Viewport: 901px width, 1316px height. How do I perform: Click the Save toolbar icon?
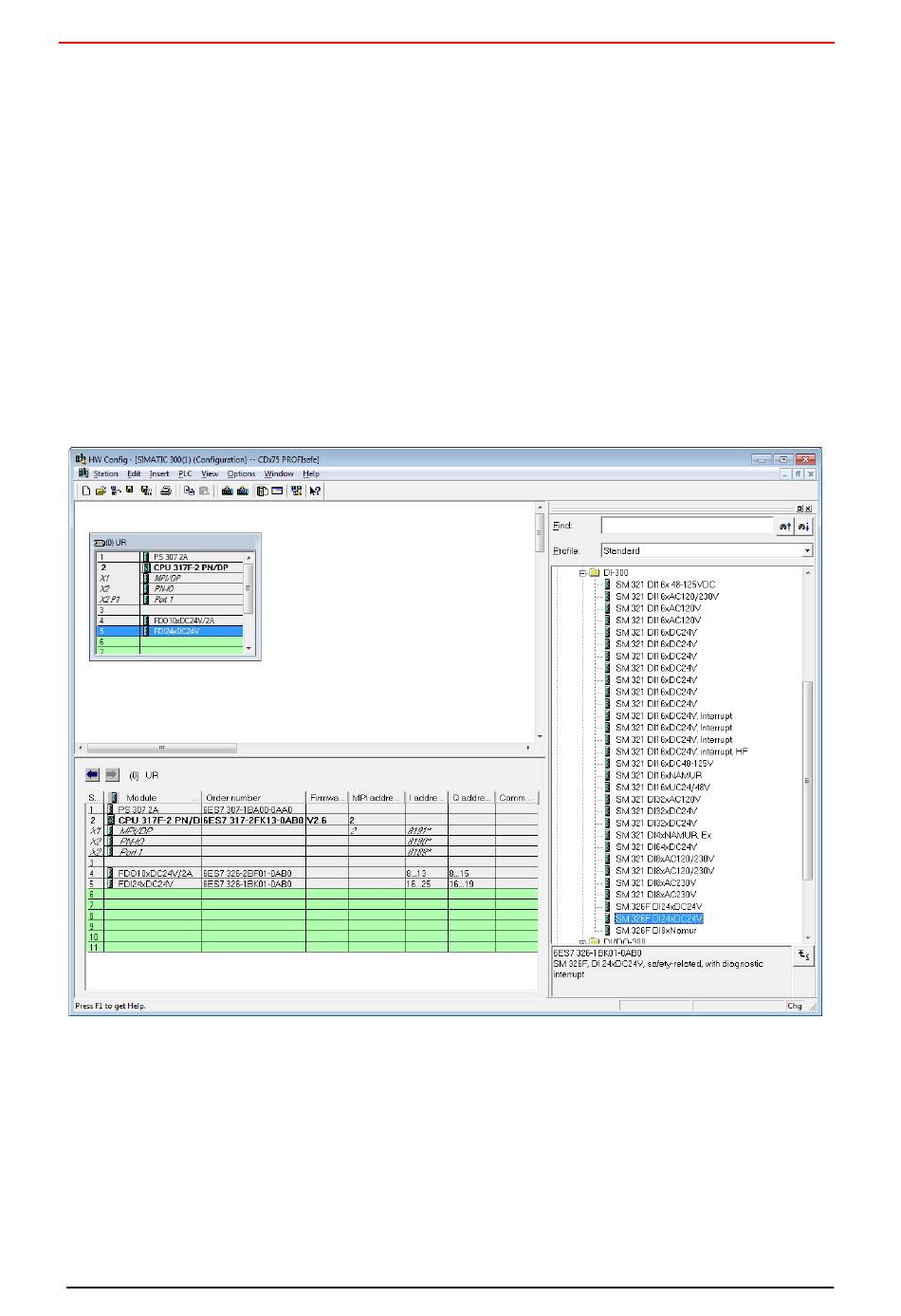click(129, 491)
